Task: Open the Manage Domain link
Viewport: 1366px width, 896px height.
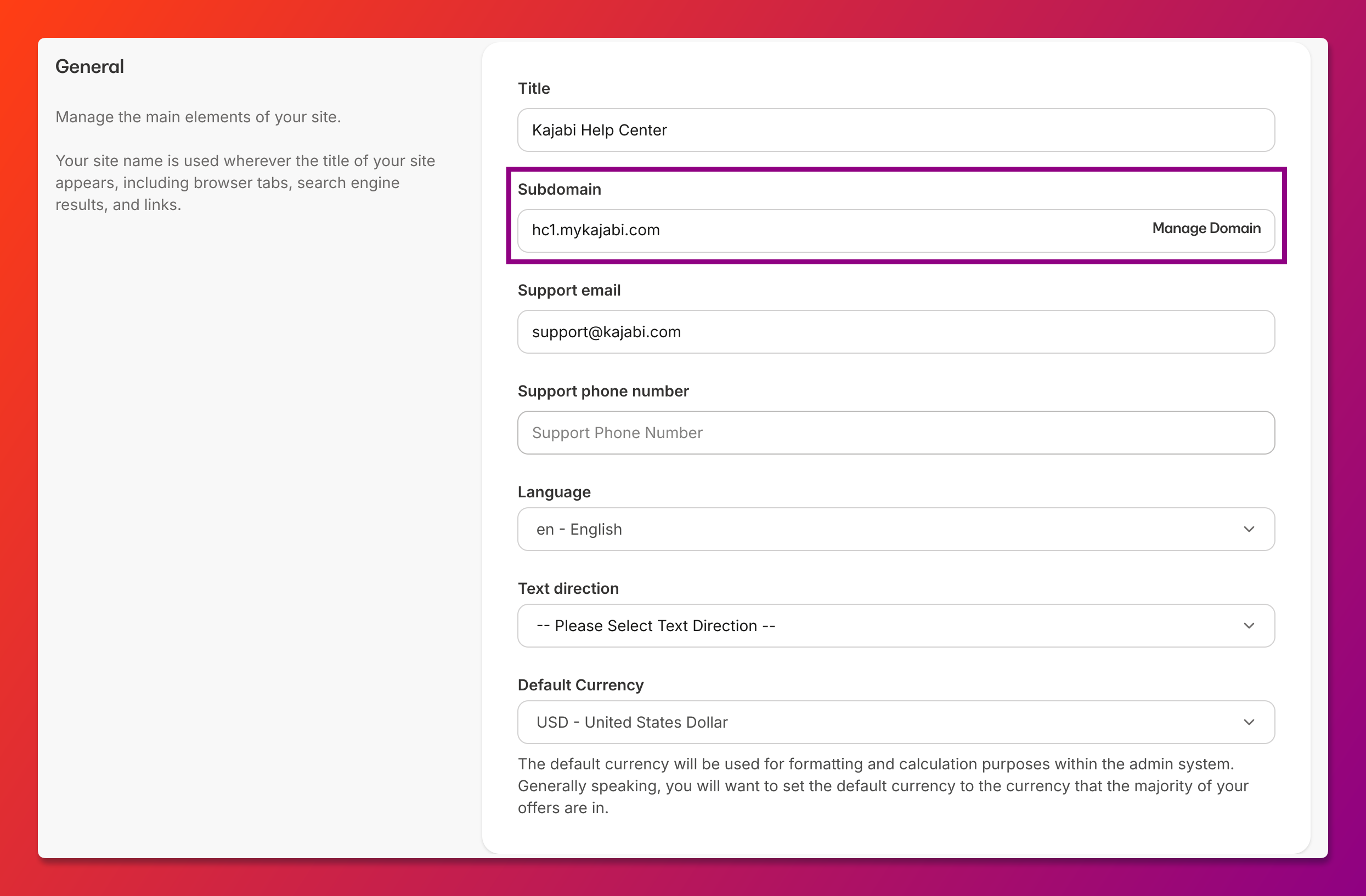Action: click(x=1206, y=228)
